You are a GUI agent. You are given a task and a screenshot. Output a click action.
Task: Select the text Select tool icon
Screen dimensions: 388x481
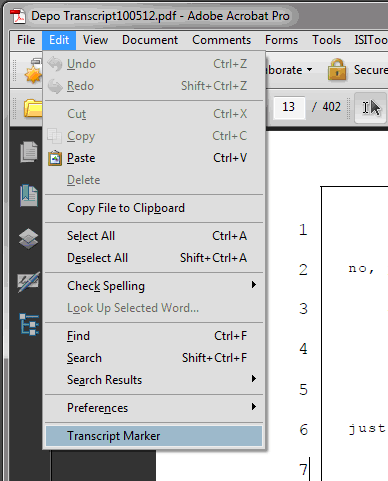(371, 108)
